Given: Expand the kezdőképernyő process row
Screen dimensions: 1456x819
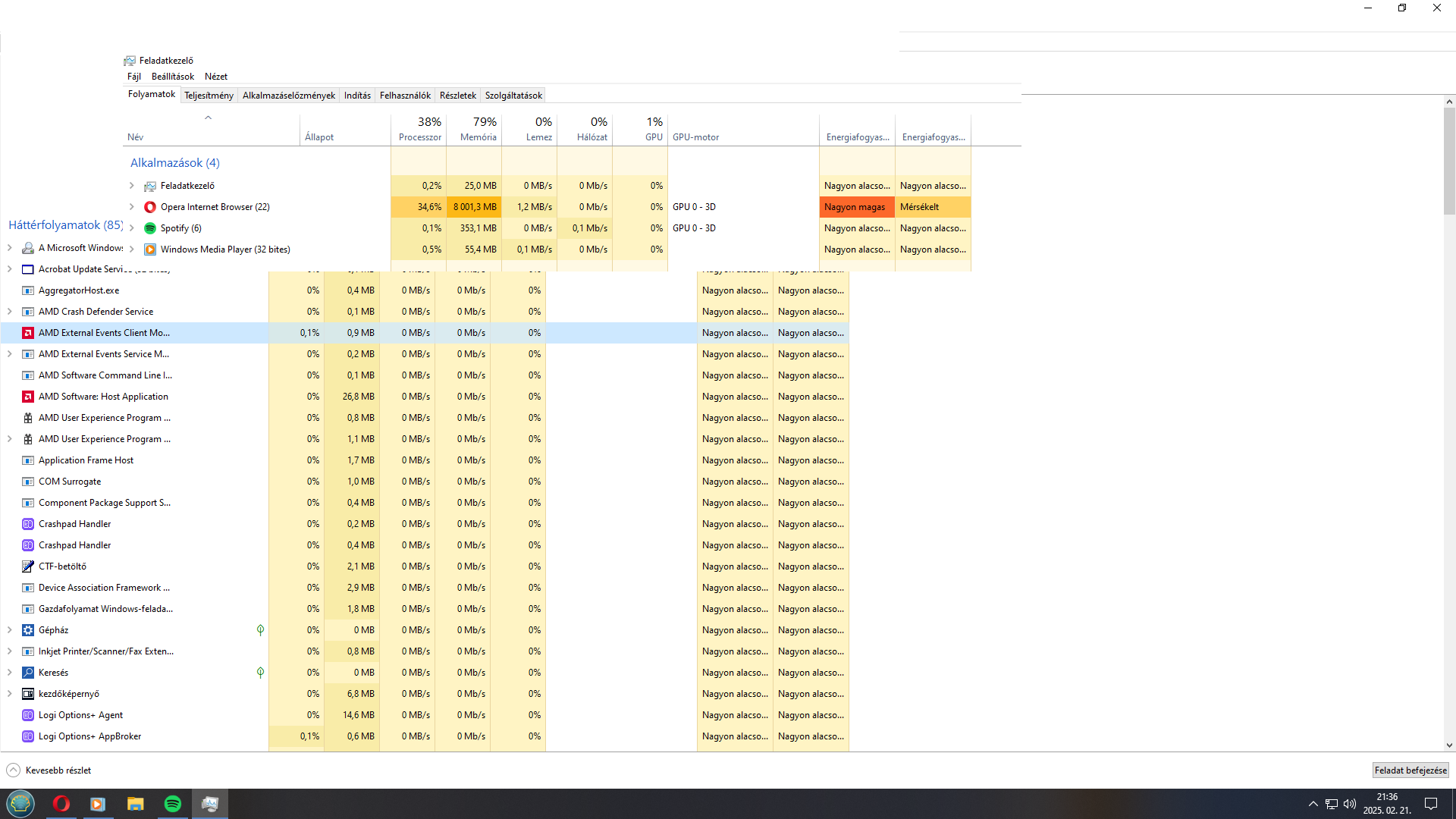Looking at the screenshot, I should click(9, 694).
